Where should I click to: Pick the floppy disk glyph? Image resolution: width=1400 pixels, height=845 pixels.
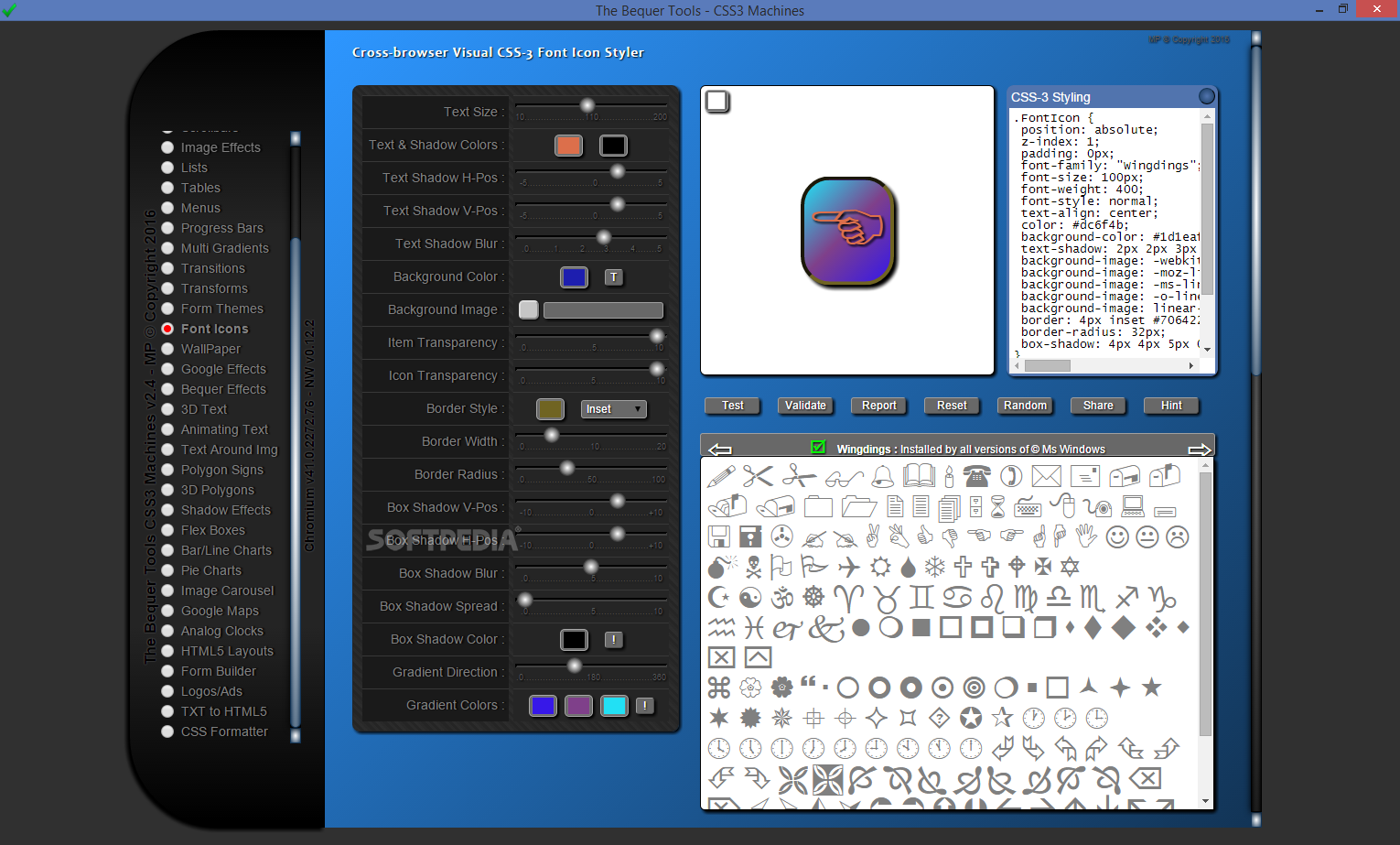tap(719, 536)
